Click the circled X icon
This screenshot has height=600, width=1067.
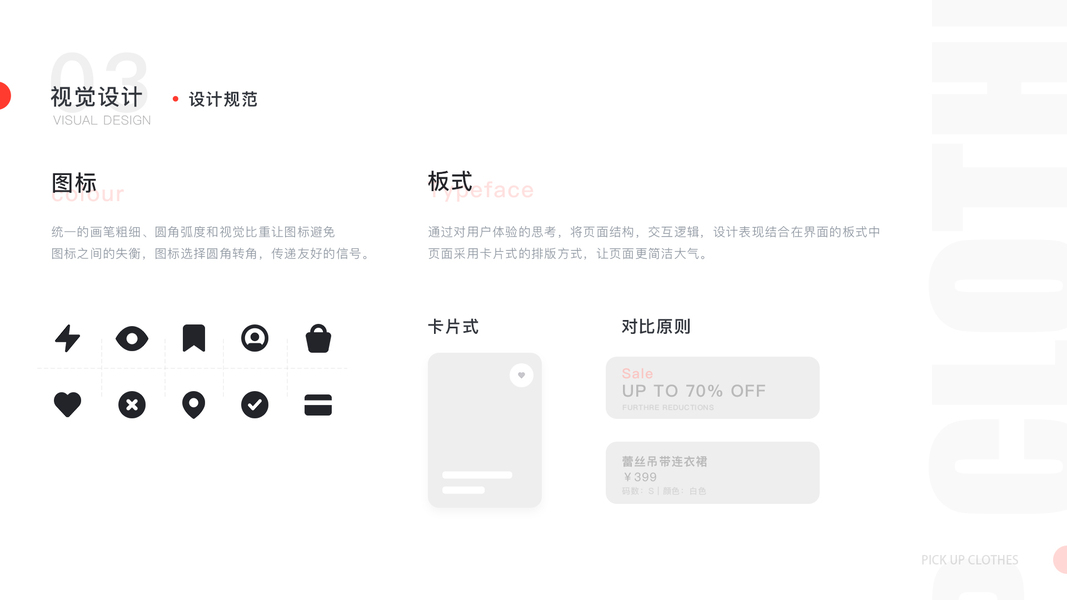pyautogui.click(x=132, y=405)
